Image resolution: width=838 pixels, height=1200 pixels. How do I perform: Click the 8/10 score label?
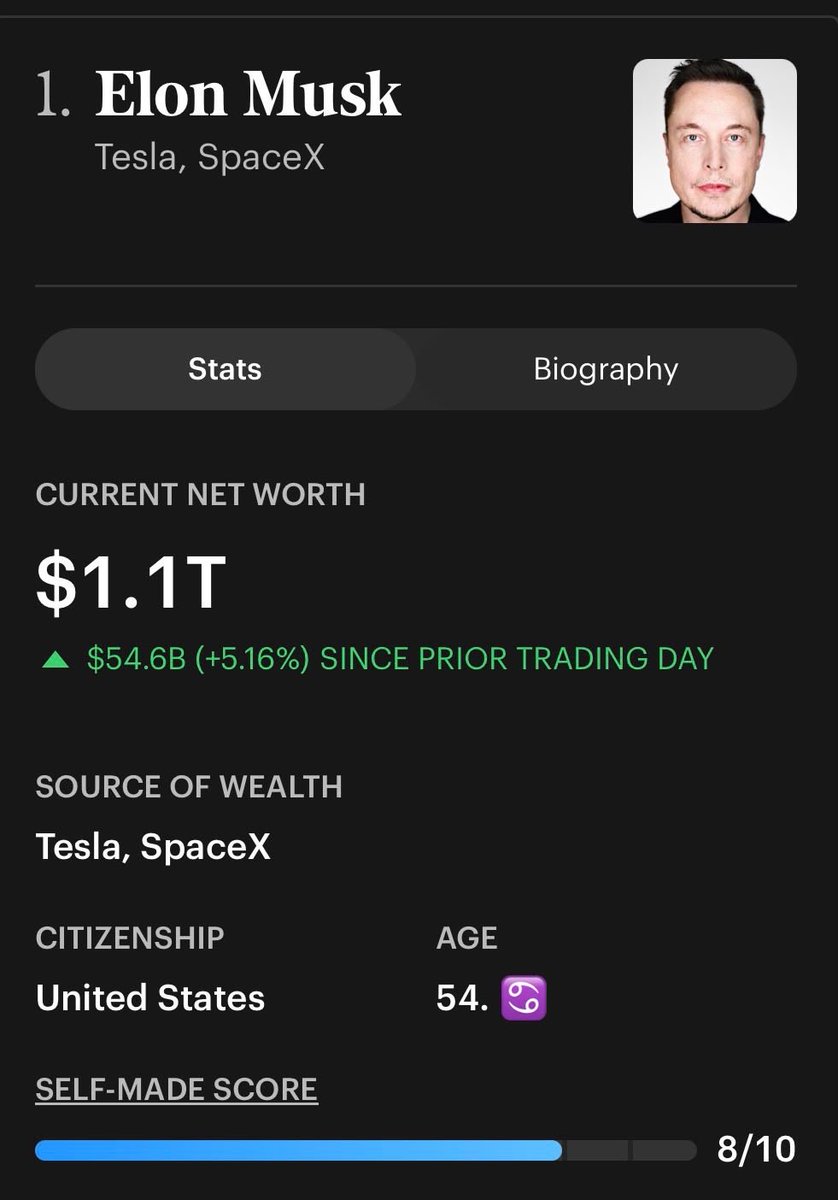pyautogui.click(x=756, y=1150)
